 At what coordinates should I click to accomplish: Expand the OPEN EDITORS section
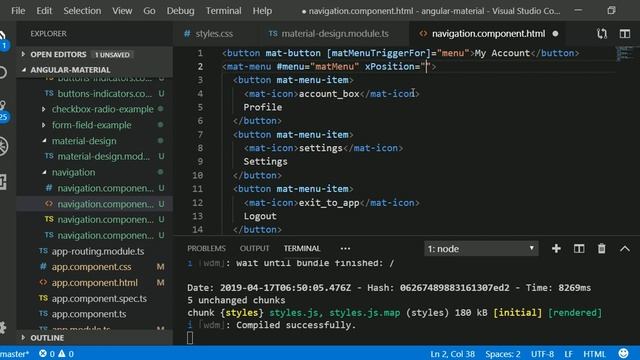[23, 54]
